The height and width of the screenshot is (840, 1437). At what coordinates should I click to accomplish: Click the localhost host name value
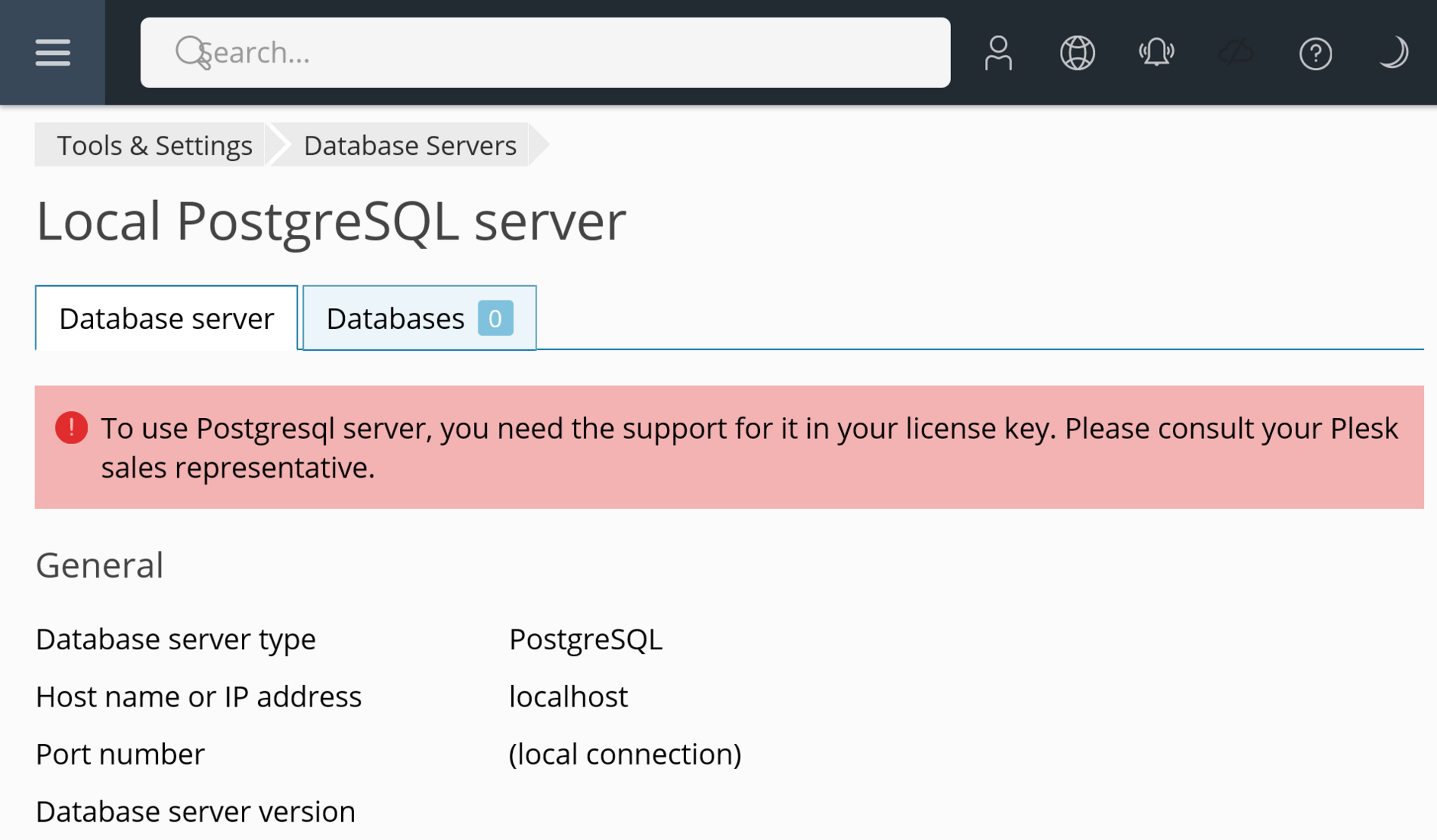(x=568, y=697)
